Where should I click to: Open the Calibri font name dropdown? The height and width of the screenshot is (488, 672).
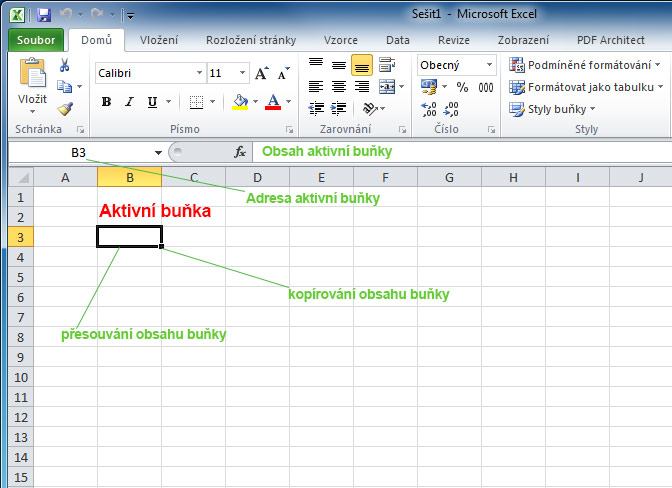point(198,73)
